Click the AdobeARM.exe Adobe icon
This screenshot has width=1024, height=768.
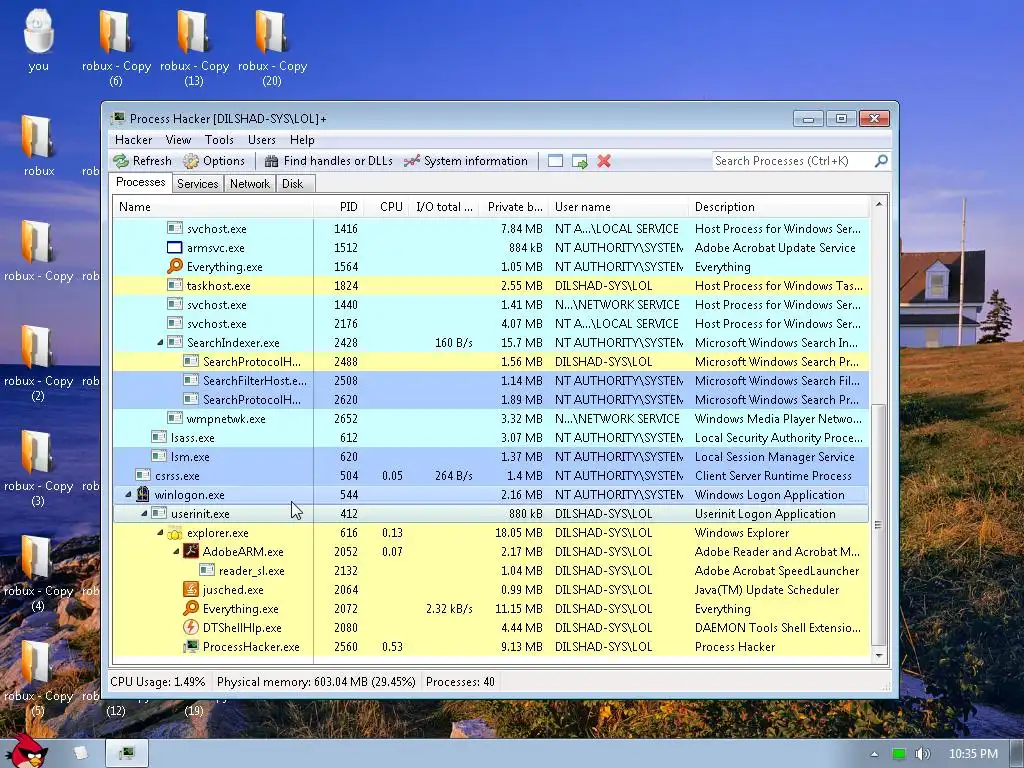point(191,551)
